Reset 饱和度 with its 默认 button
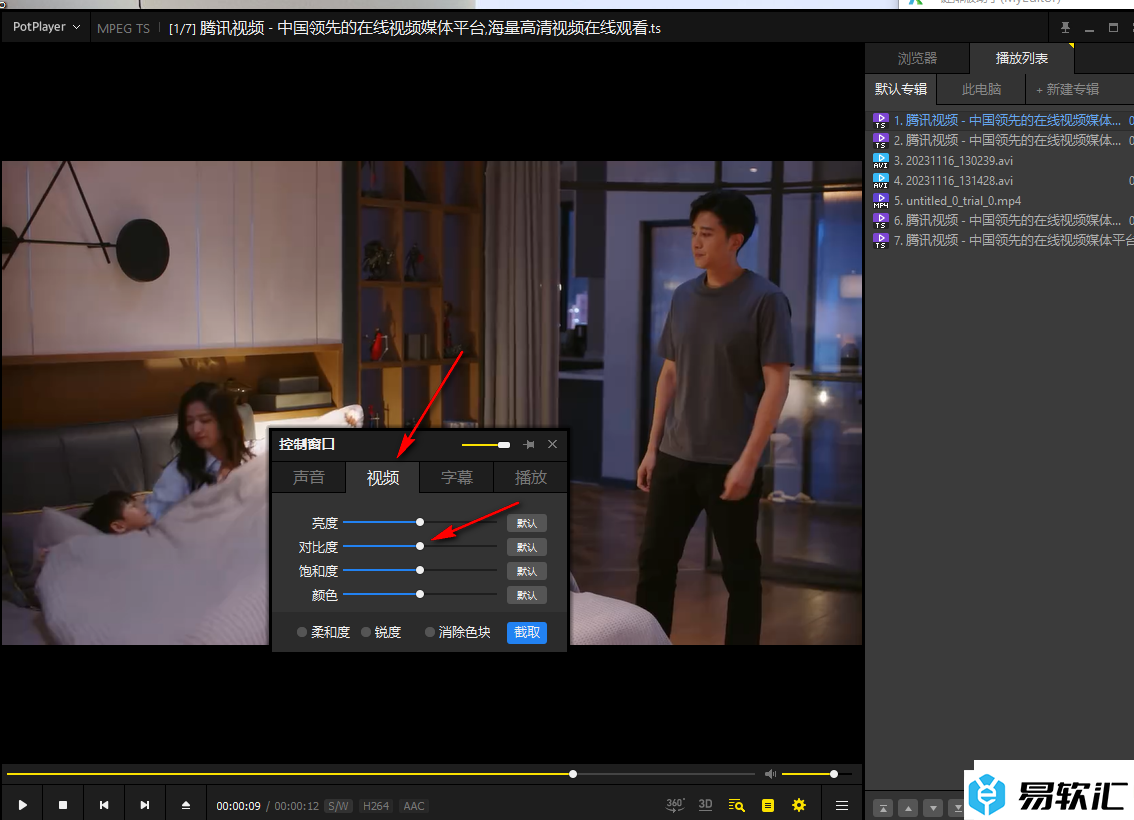 (526, 571)
